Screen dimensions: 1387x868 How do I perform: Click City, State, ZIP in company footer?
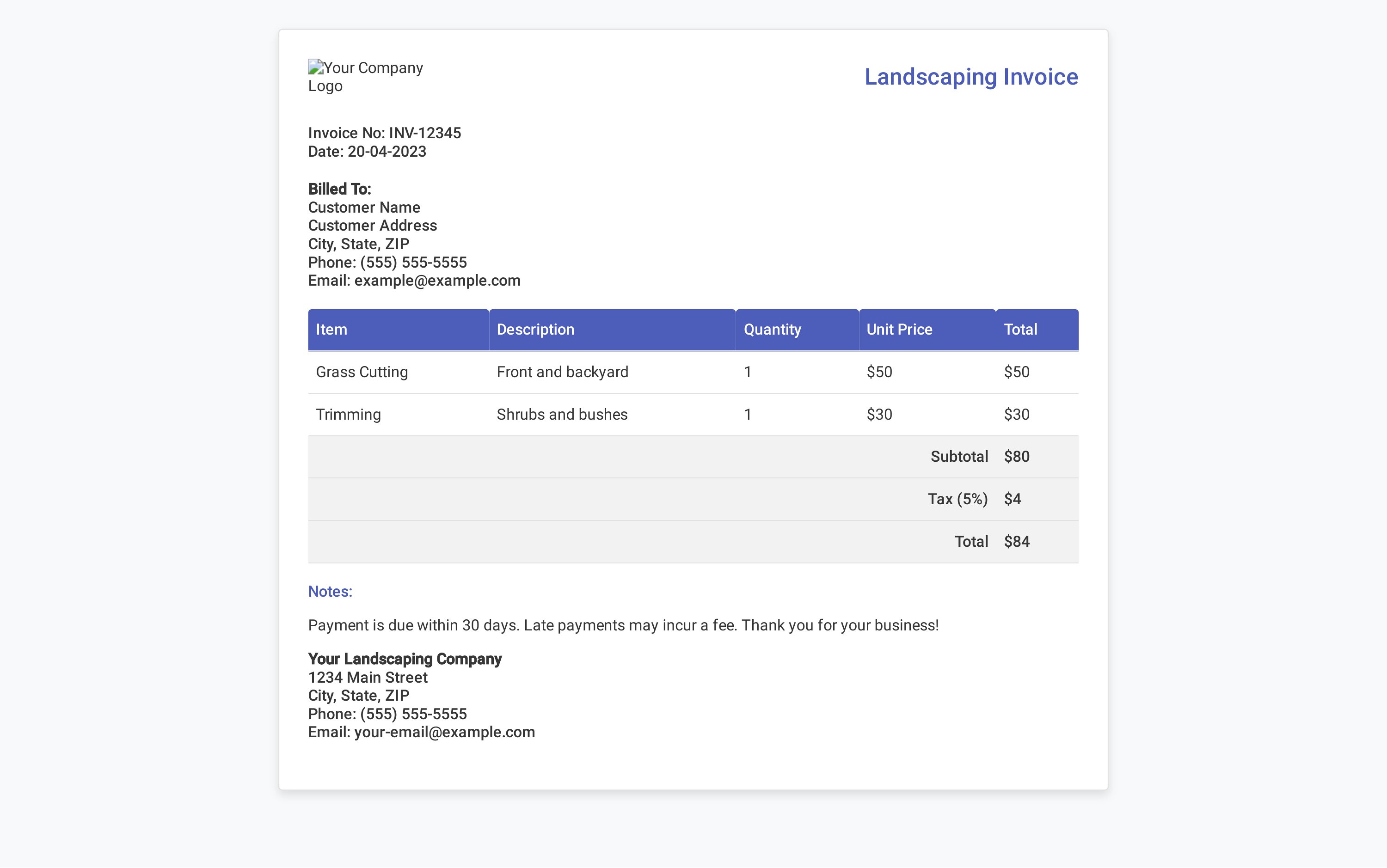click(359, 696)
